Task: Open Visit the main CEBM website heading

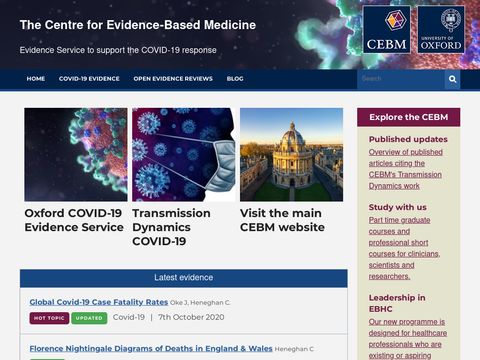Action: pos(282,220)
